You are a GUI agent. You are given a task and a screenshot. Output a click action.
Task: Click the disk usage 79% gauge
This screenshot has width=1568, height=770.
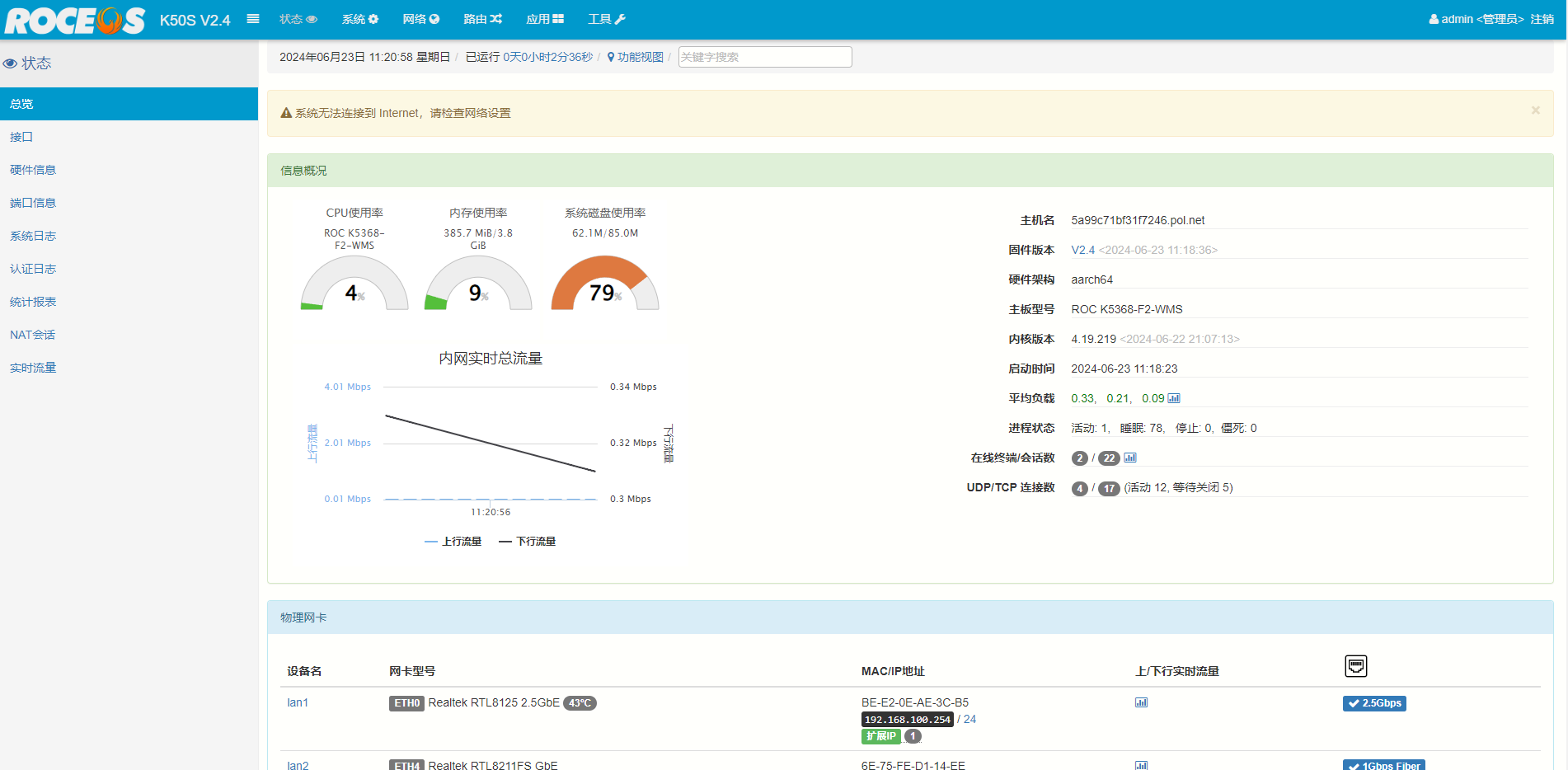(604, 284)
